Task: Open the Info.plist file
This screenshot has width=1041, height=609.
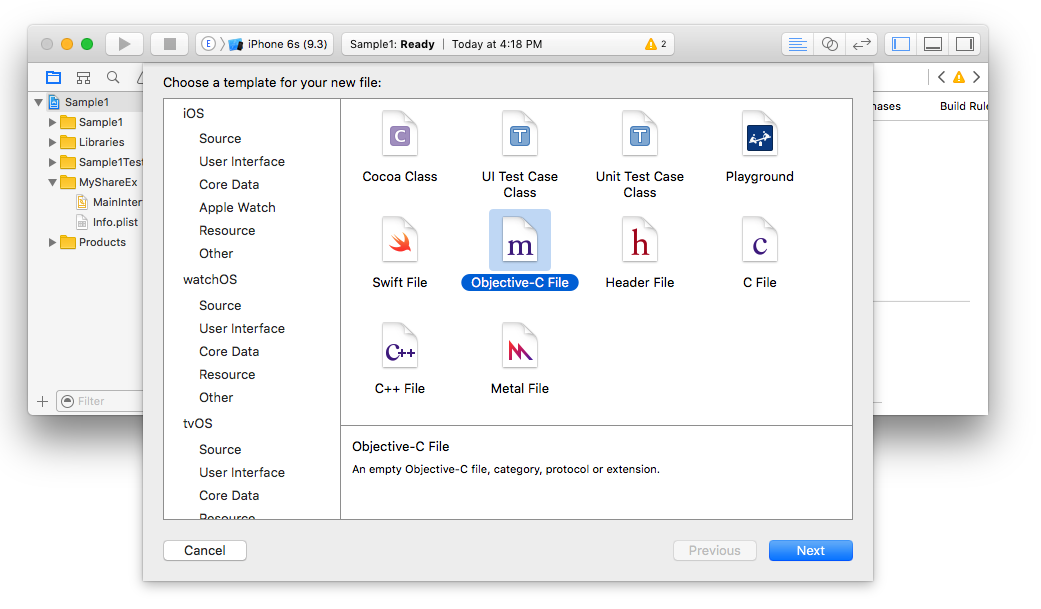Action: [116, 222]
